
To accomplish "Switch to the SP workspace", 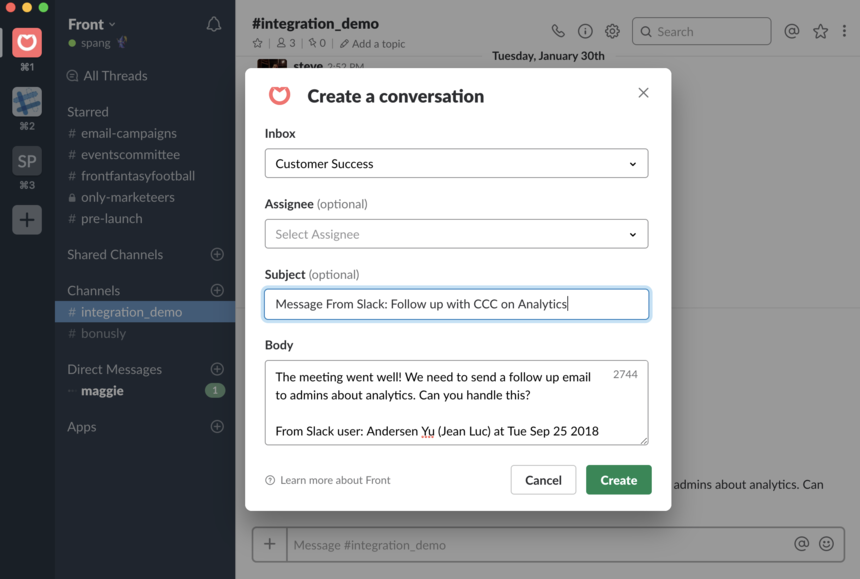I will pos(27,161).
